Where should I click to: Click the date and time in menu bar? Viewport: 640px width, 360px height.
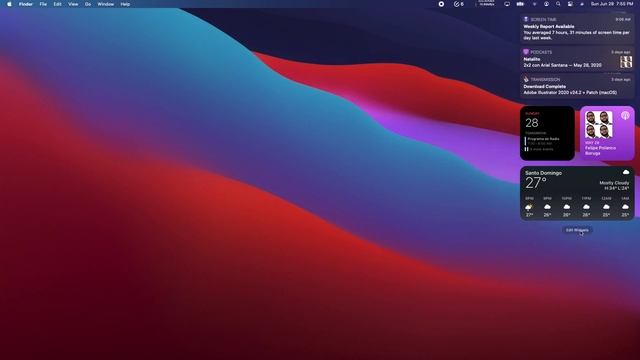tap(612, 4)
